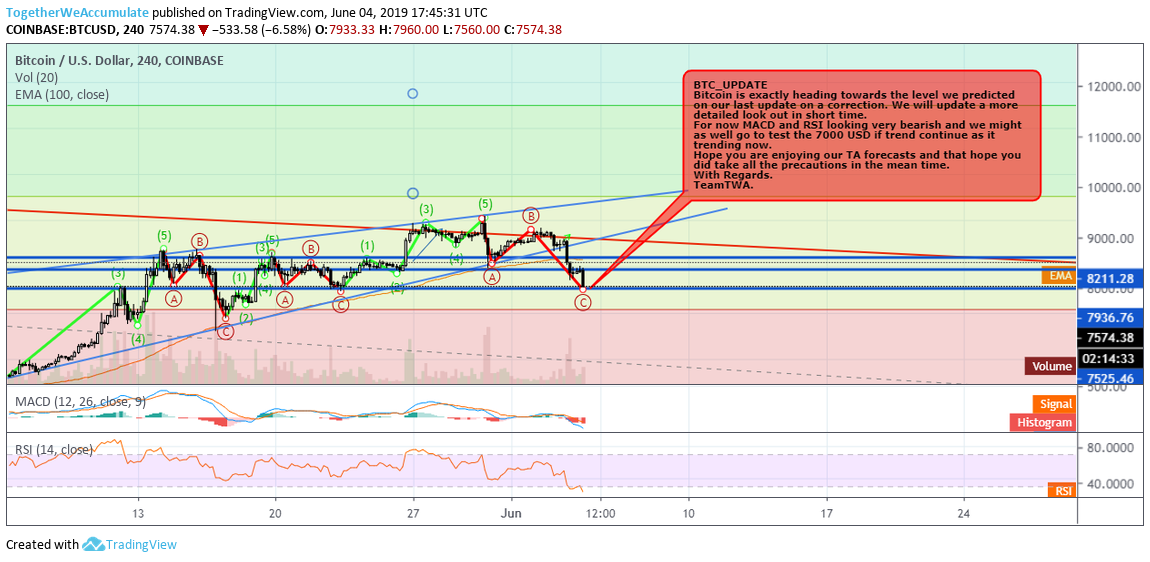Click the 02:14:33 bar countdown label

tap(1110, 358)
